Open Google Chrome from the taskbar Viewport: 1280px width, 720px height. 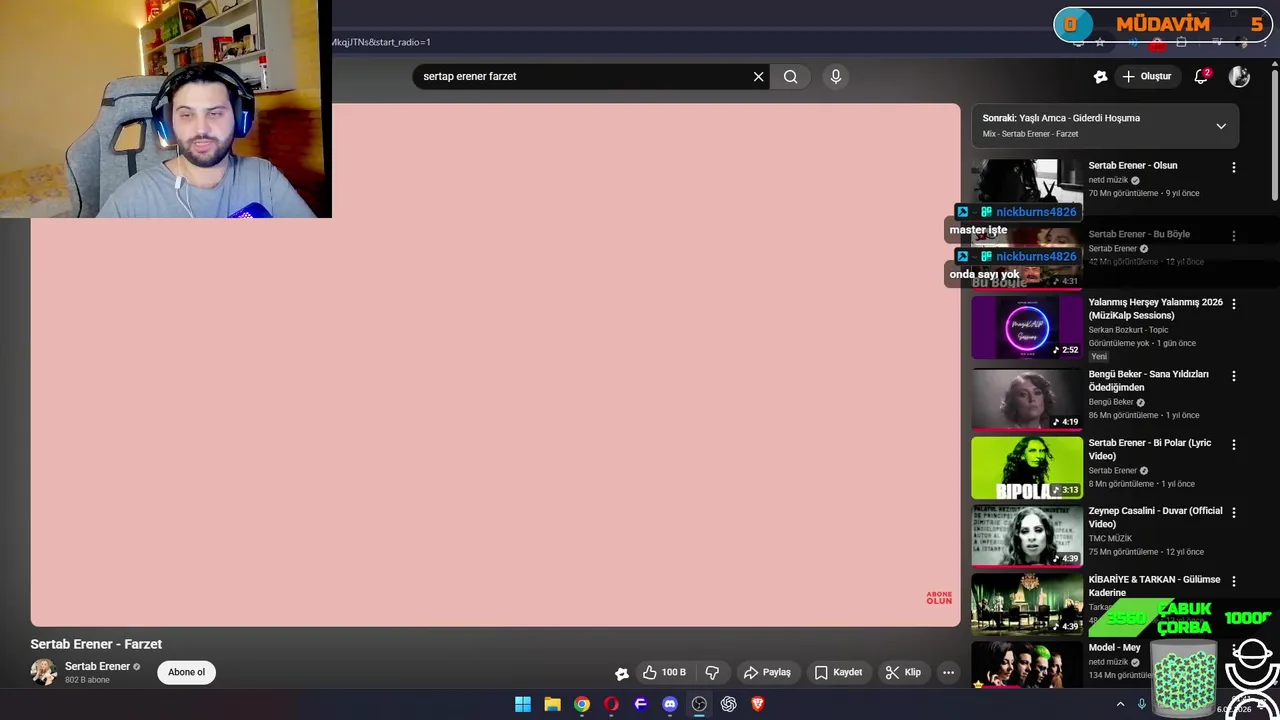[x=581, y=704]
